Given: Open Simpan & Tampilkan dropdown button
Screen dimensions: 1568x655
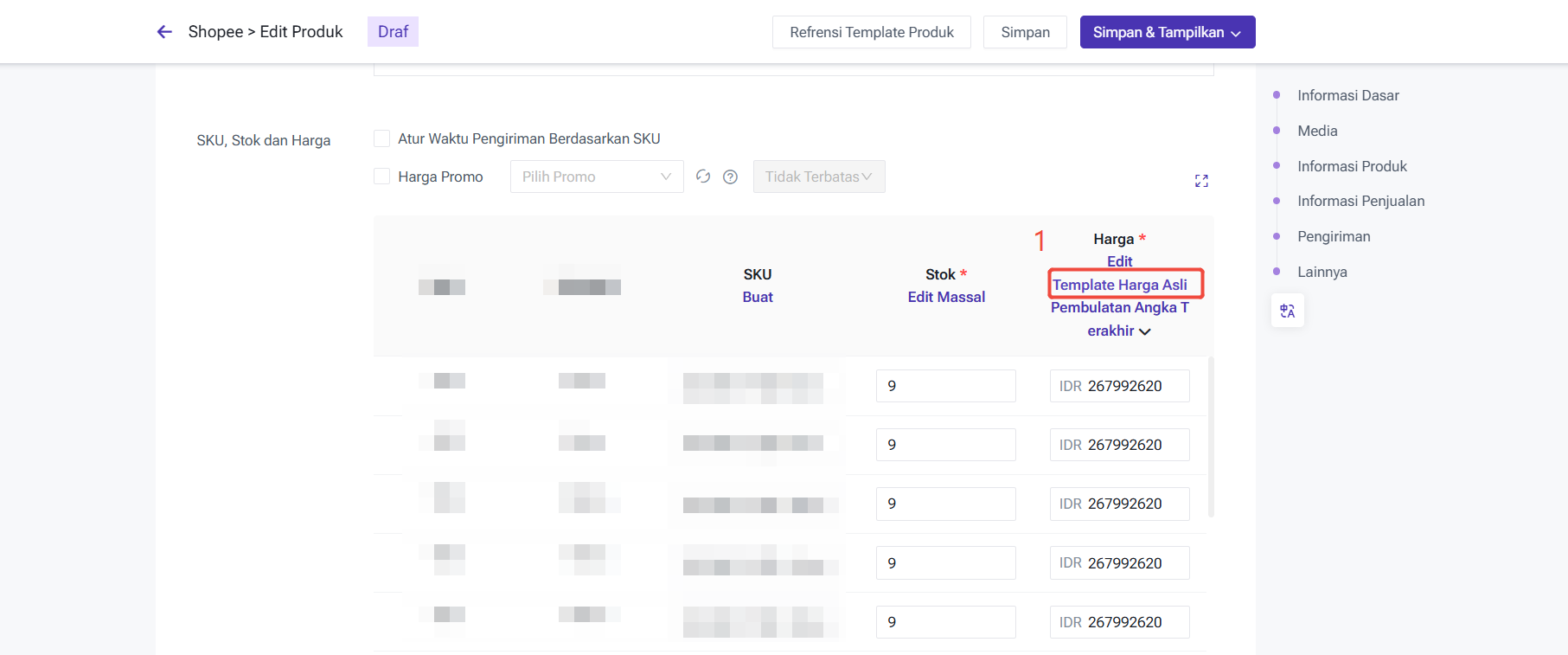Looking at the screenshot, I should pyautogui.click(x=1167, y=32).
